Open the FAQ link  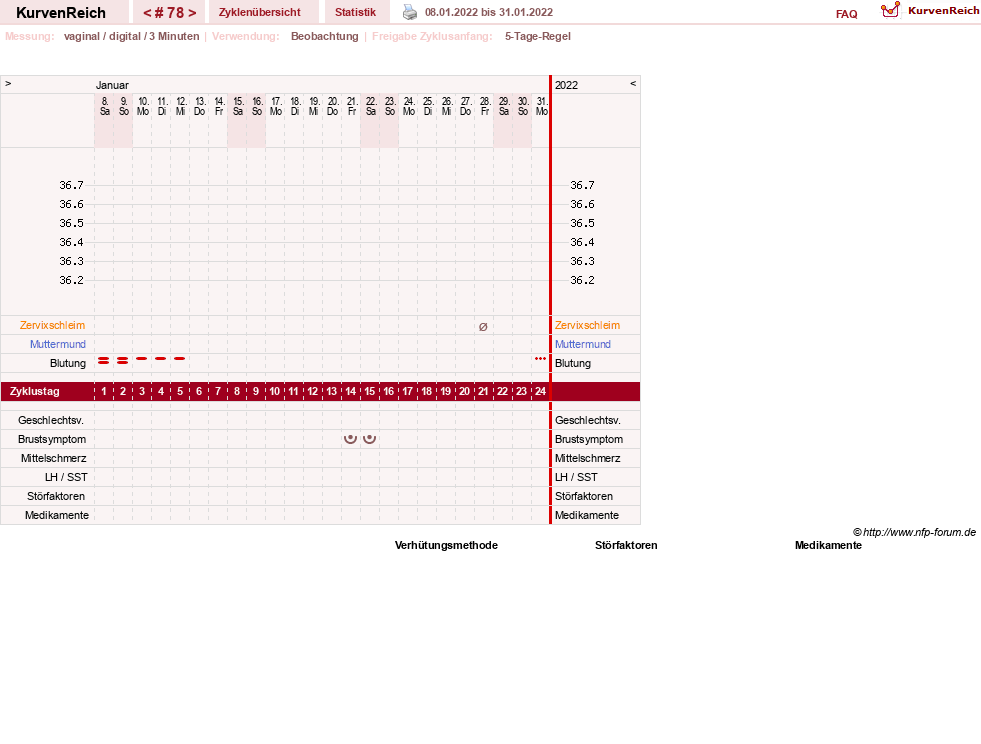coord(846,14)
